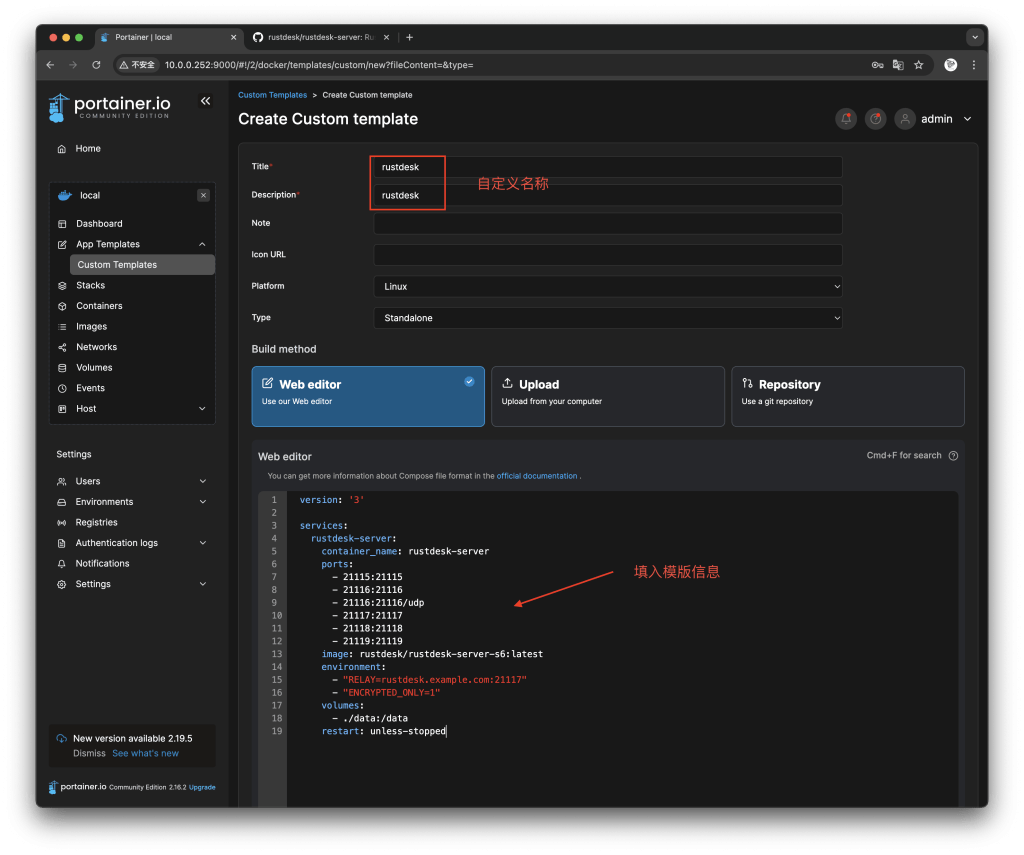Image resolution: width=1024 pixels, height=855 pixels.
Task: Close the local environment with the X icon
Action: click(203, 196)
